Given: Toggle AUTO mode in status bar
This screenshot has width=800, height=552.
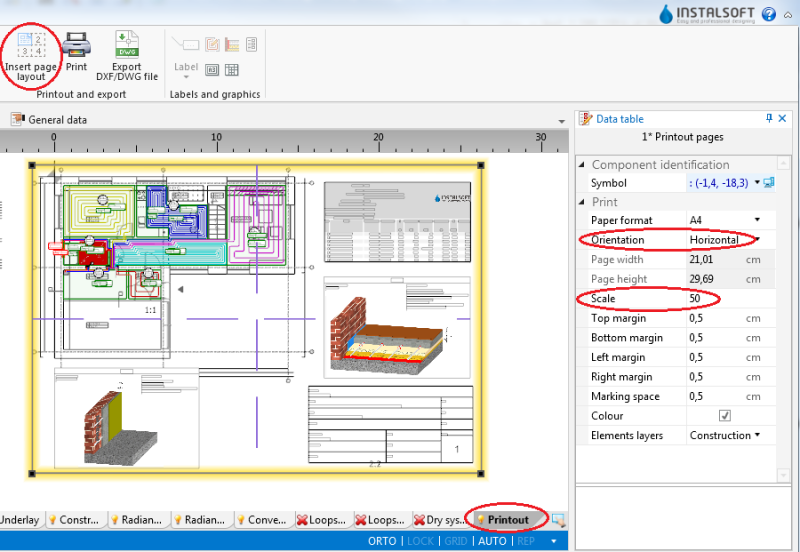Looking at the screenshot, I should point(492,541).
